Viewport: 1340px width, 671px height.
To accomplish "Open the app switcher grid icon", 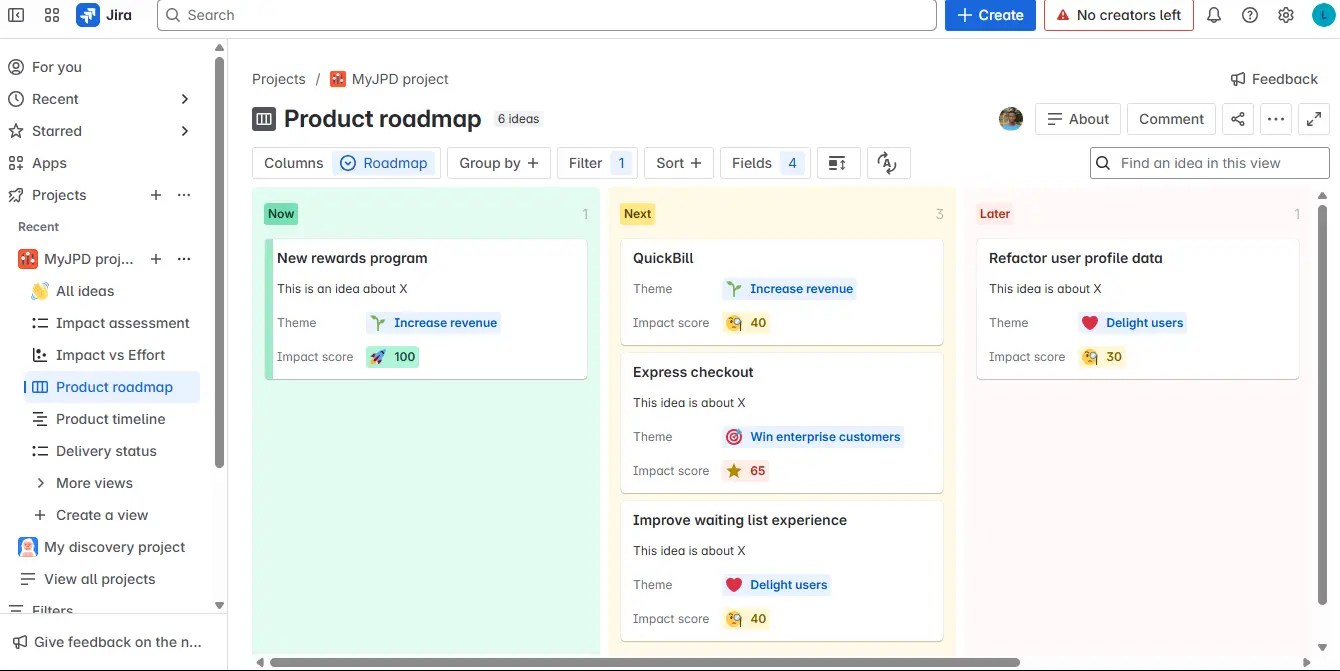I will click(52, 15).
